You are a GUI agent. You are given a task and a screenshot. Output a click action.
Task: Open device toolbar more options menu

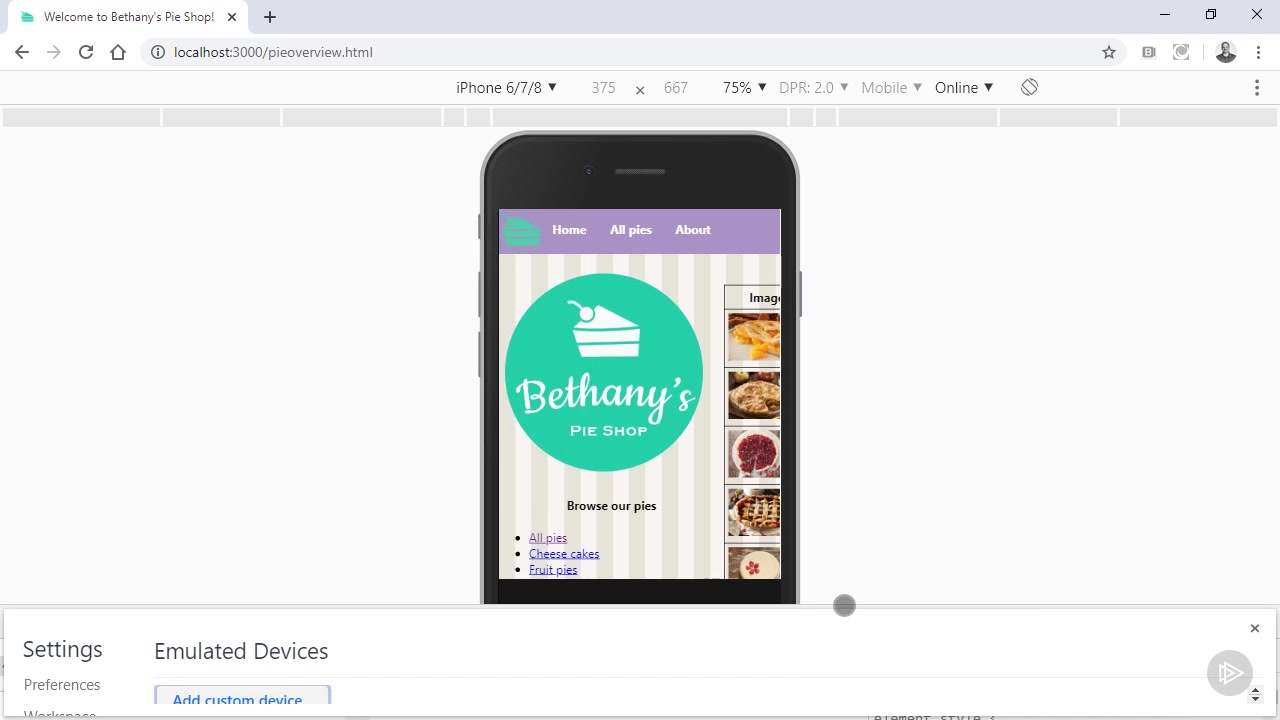pos(1257,88)
